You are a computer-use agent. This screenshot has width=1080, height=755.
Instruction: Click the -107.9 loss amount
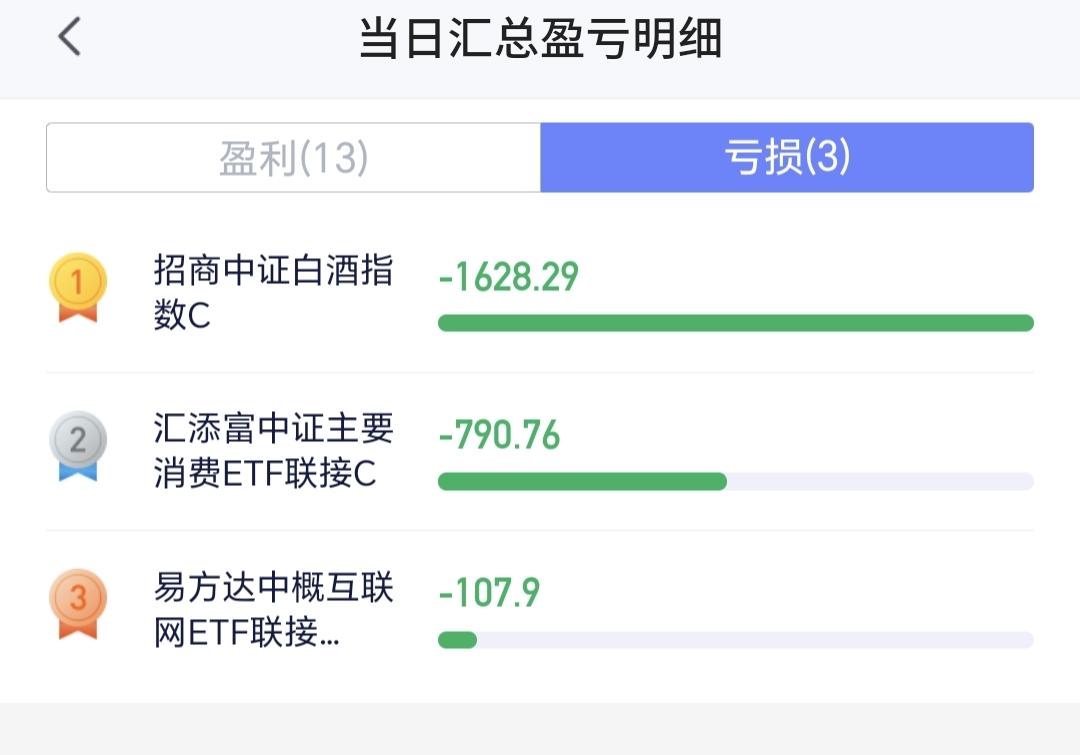point(489,592)
